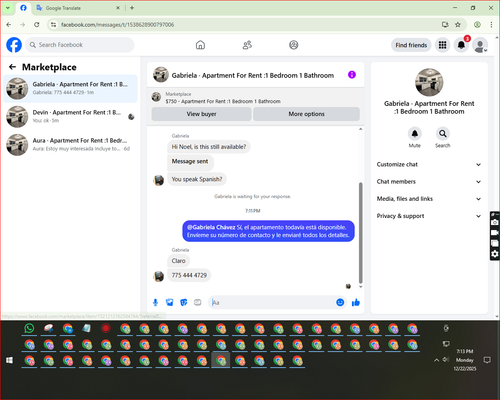Click the View buyer button
The image size is (500, 400).
(x=201, y=114)
